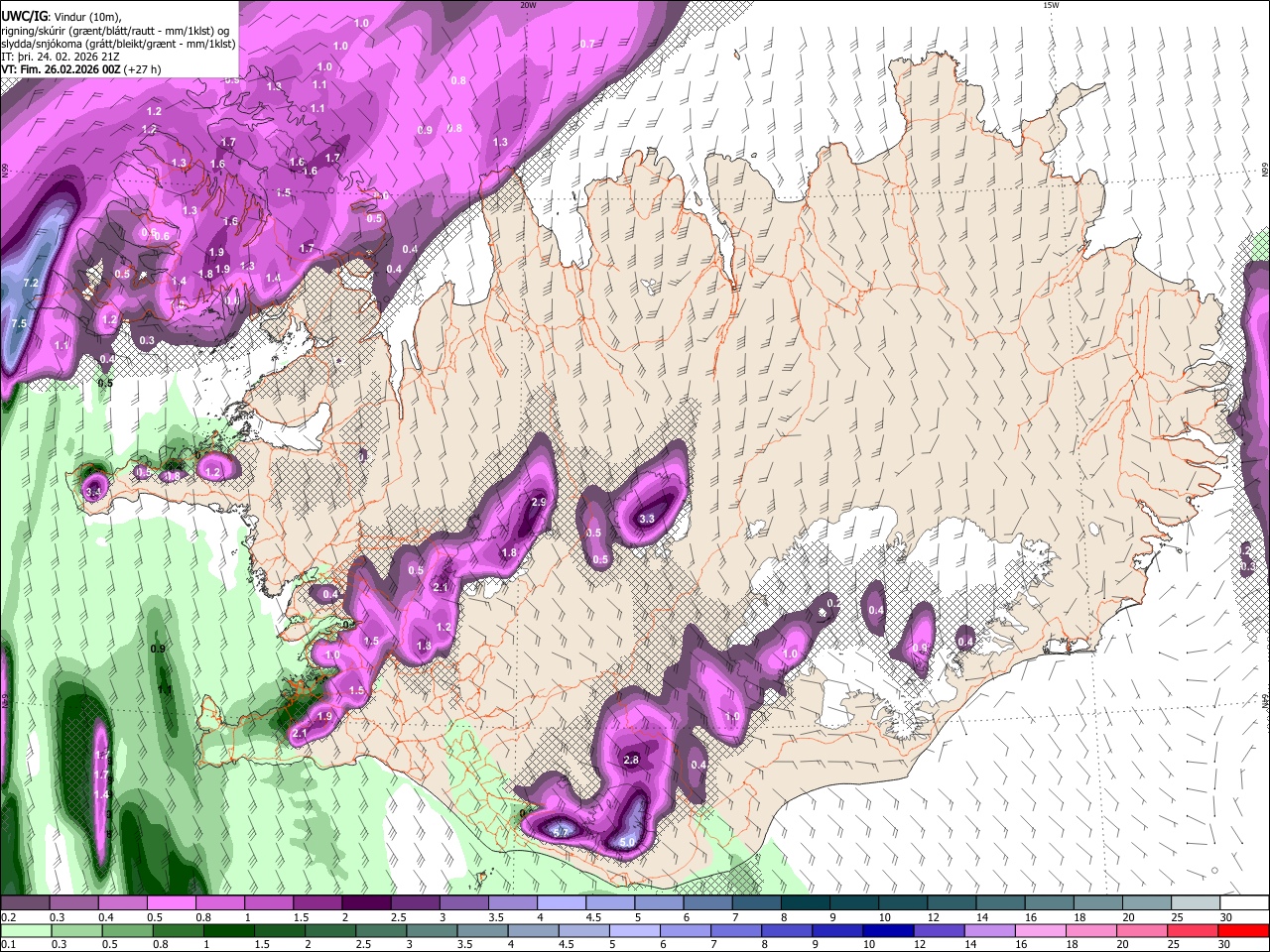Click the initial time 'IT: þri. 24. 02. 2026 21Z'
This screenshot has height=952, width=1270.
[x=60, y=57]
